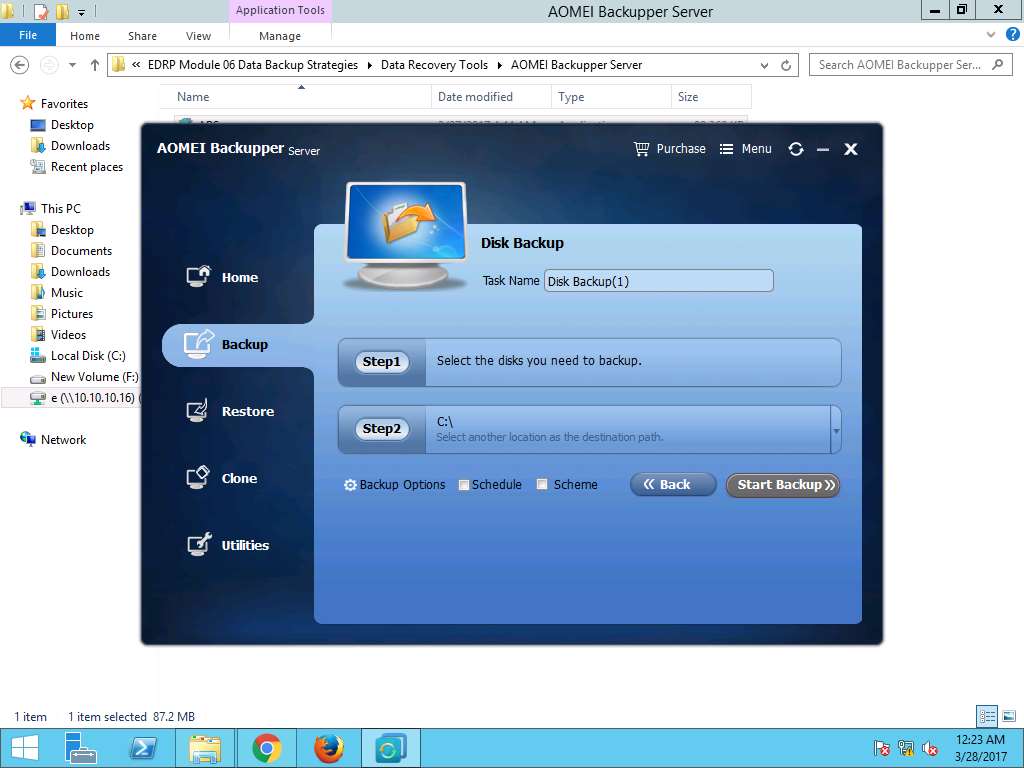Launch Server Manager from taskbar

[x=81, y=748]
